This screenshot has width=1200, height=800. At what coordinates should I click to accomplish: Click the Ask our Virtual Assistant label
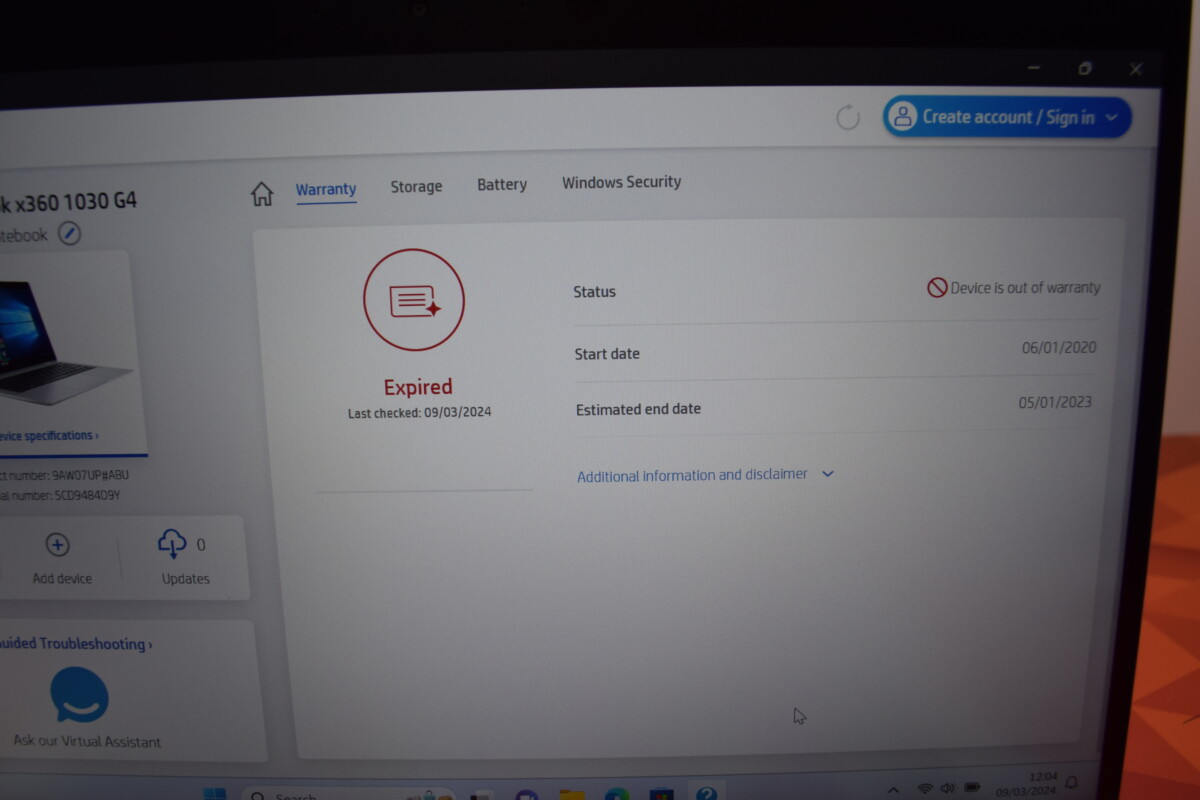click(x=87, y=742)
